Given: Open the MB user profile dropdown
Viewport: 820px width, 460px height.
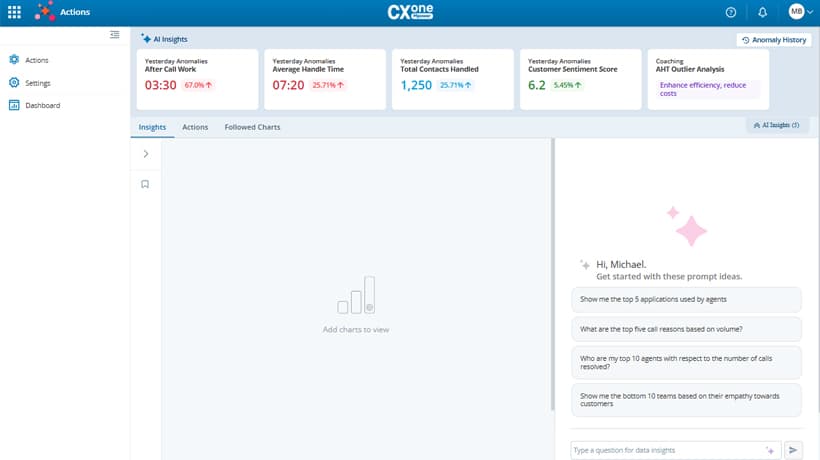Looking at the screenshot, I should pyautogui.click(x=800, y=12).
